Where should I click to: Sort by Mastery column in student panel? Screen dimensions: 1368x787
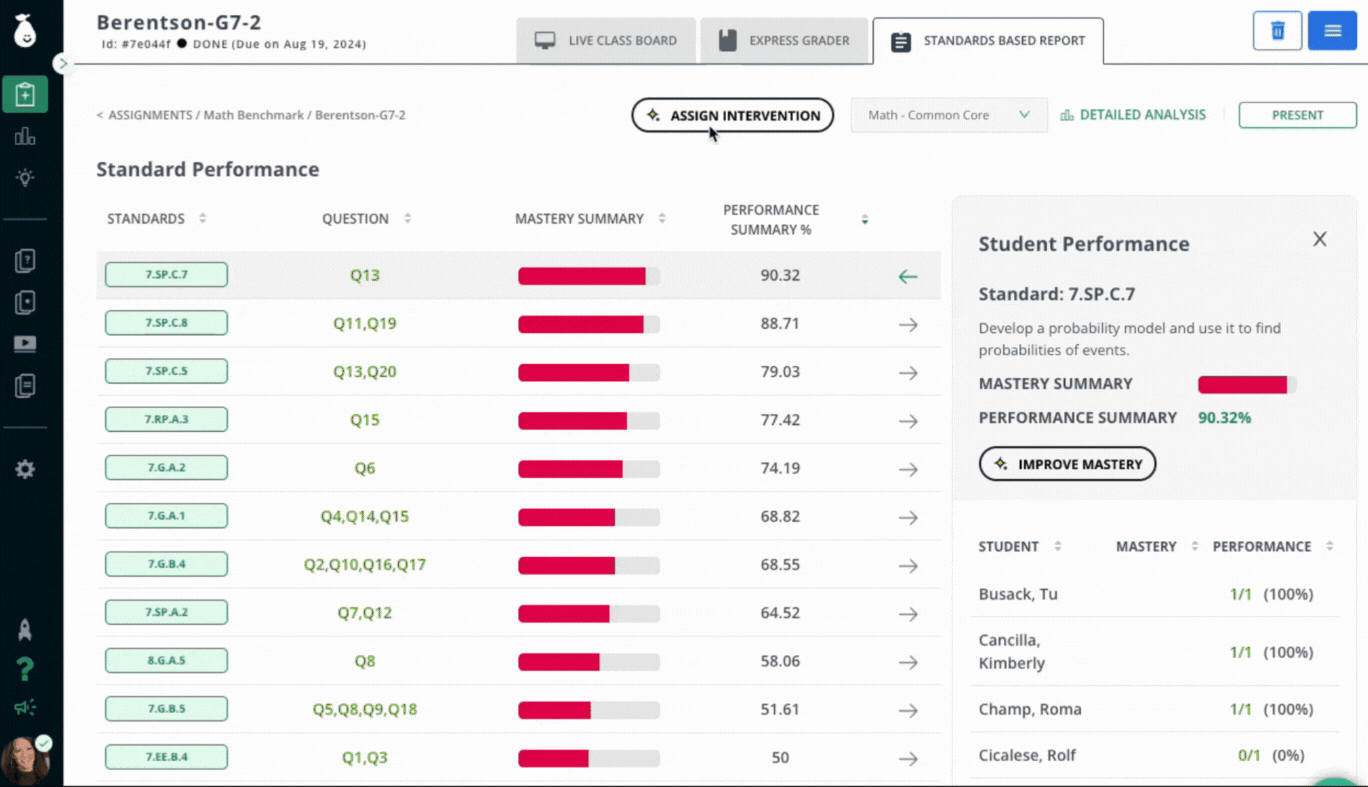pos(1194,546)
